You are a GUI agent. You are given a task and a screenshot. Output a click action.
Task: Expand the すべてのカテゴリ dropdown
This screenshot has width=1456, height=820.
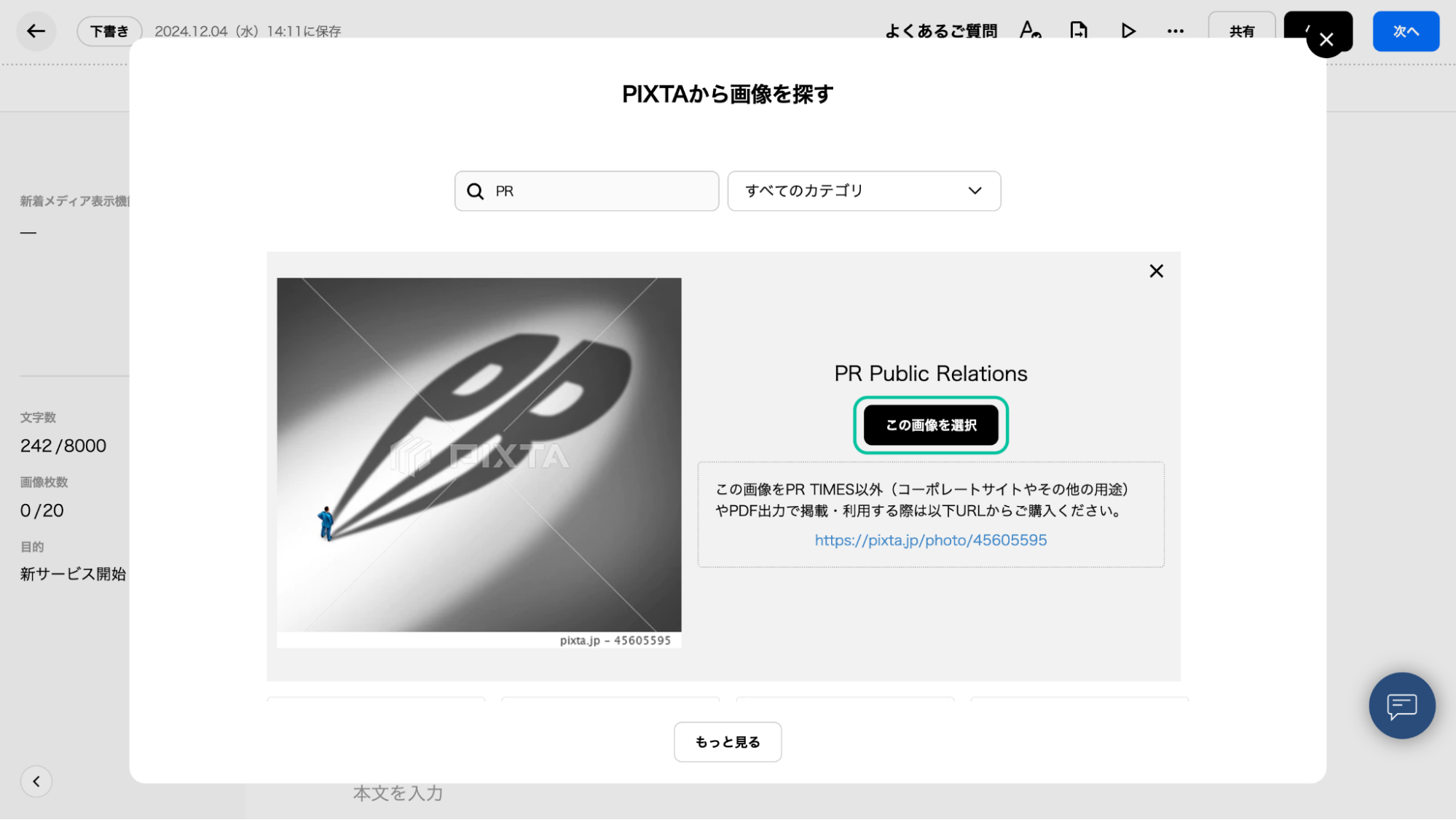point(864,191)
